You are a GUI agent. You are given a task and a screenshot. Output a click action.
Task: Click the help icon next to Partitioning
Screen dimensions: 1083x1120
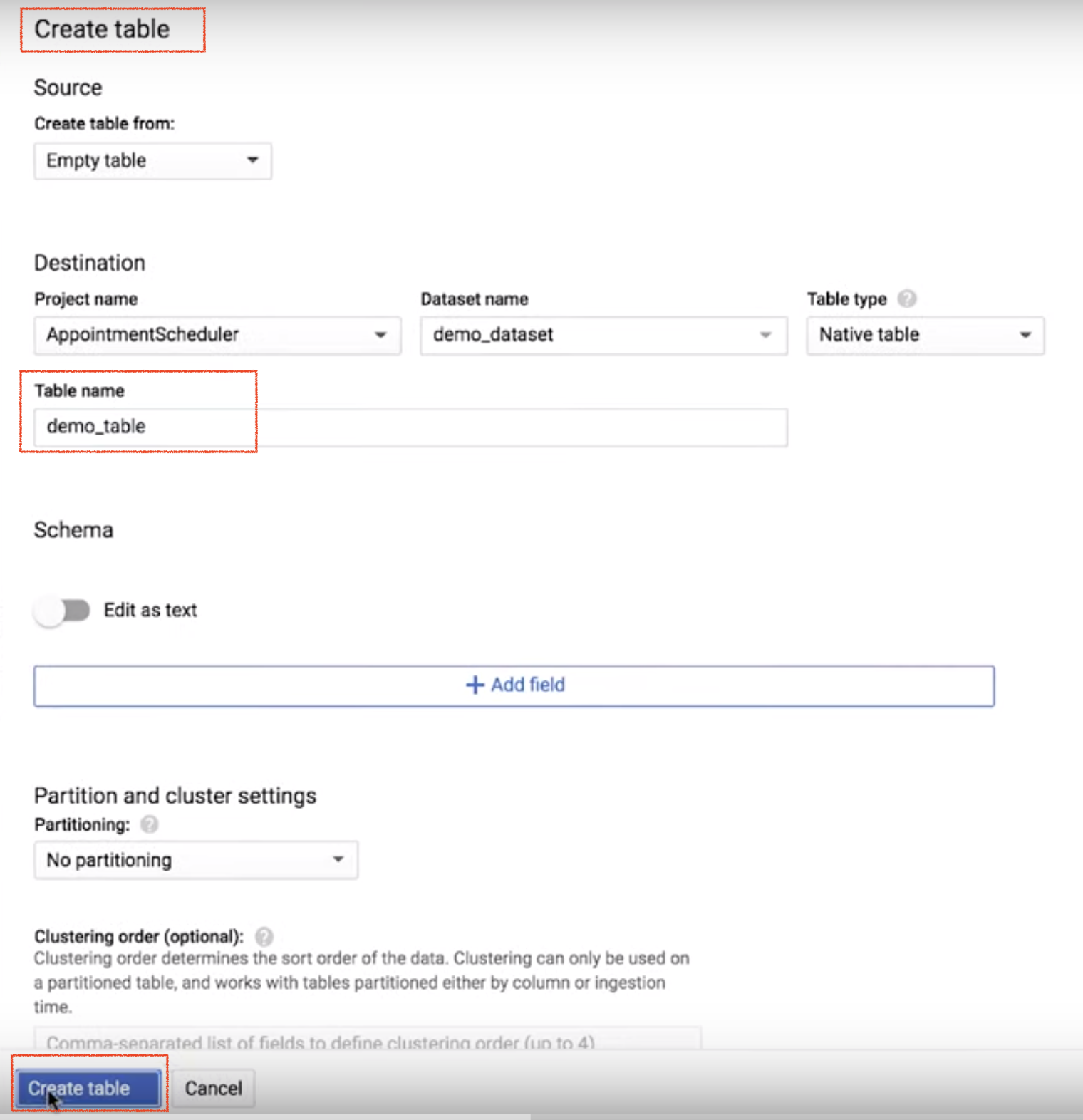149,824
